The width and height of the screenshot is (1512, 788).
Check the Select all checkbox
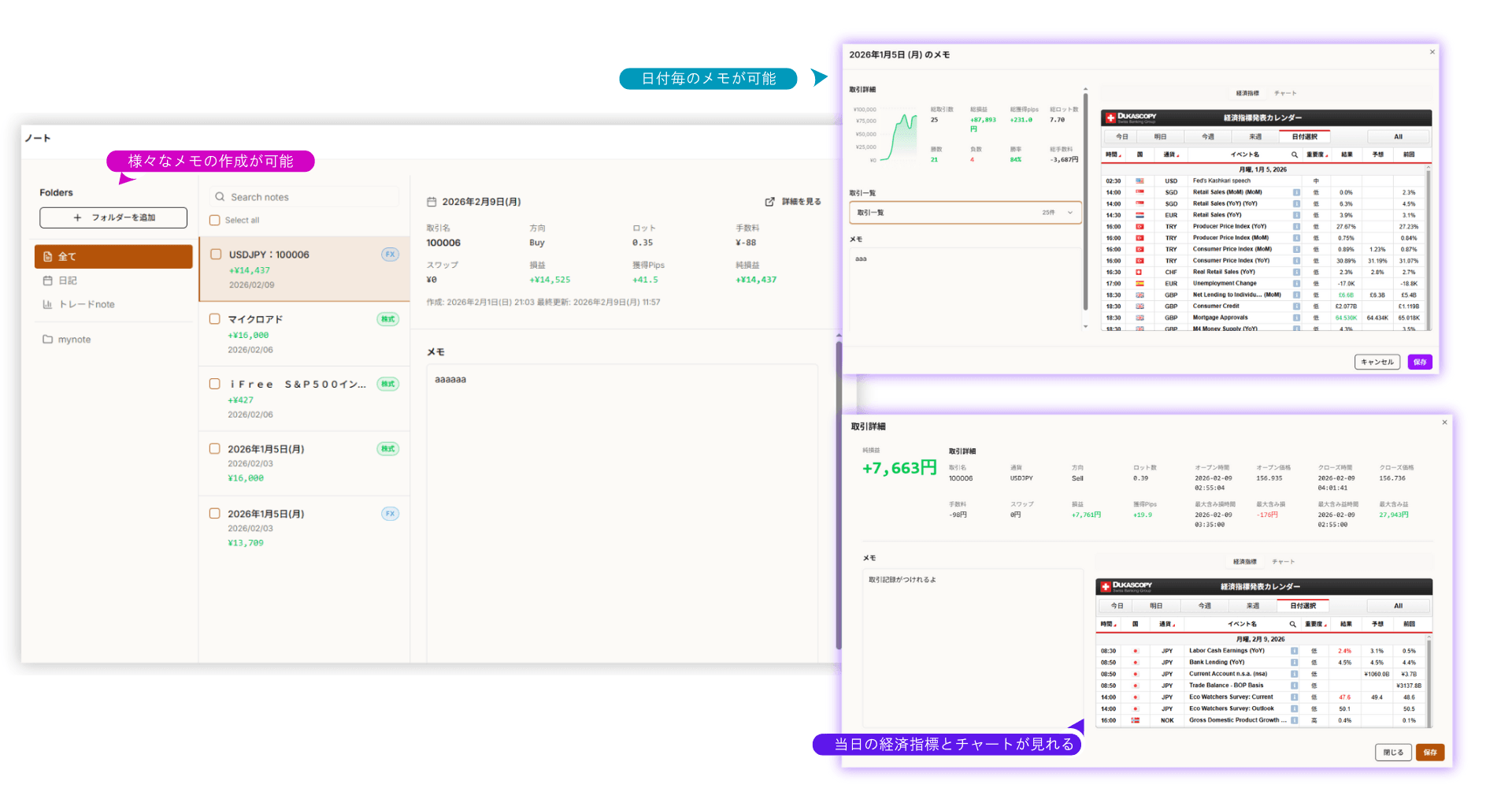(x=215, y=221)
